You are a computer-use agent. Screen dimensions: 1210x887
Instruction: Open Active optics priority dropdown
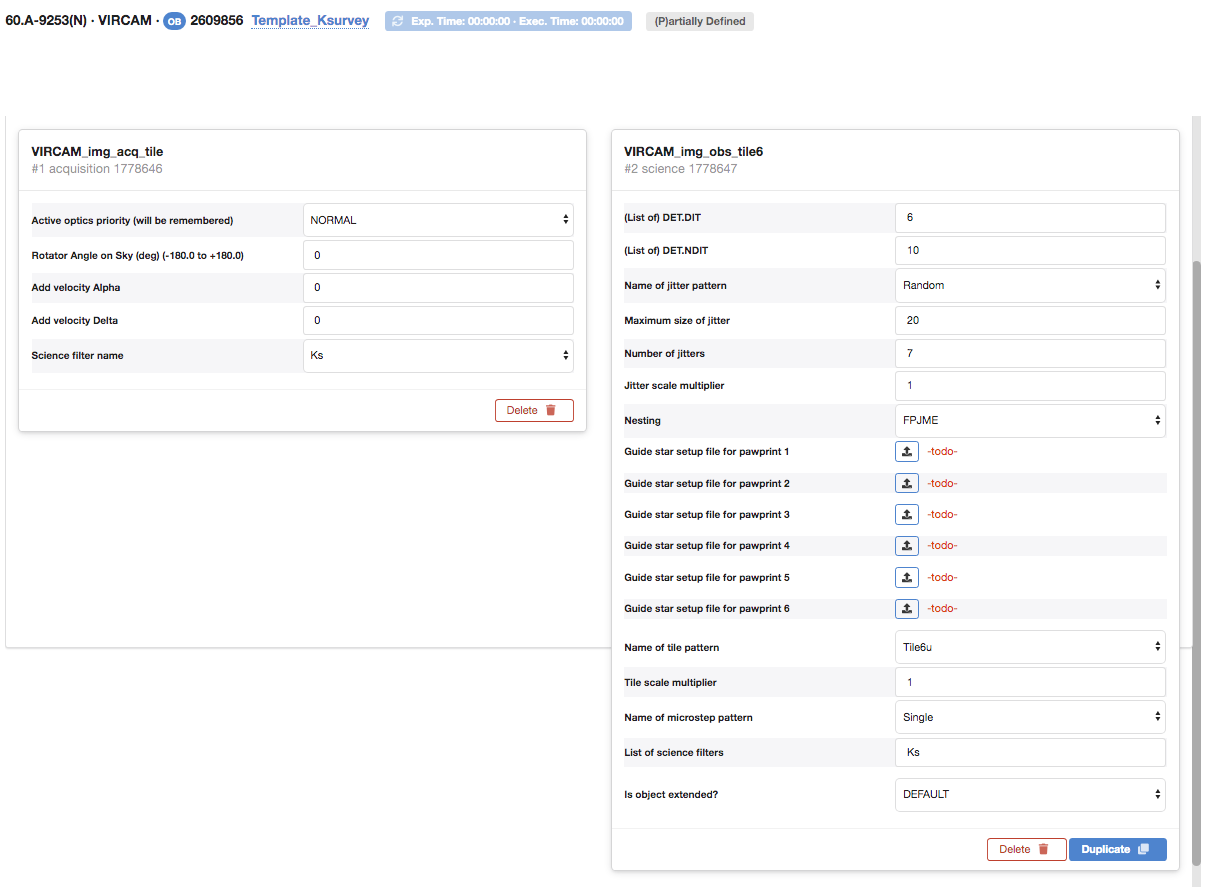click(x=438, y=220)
